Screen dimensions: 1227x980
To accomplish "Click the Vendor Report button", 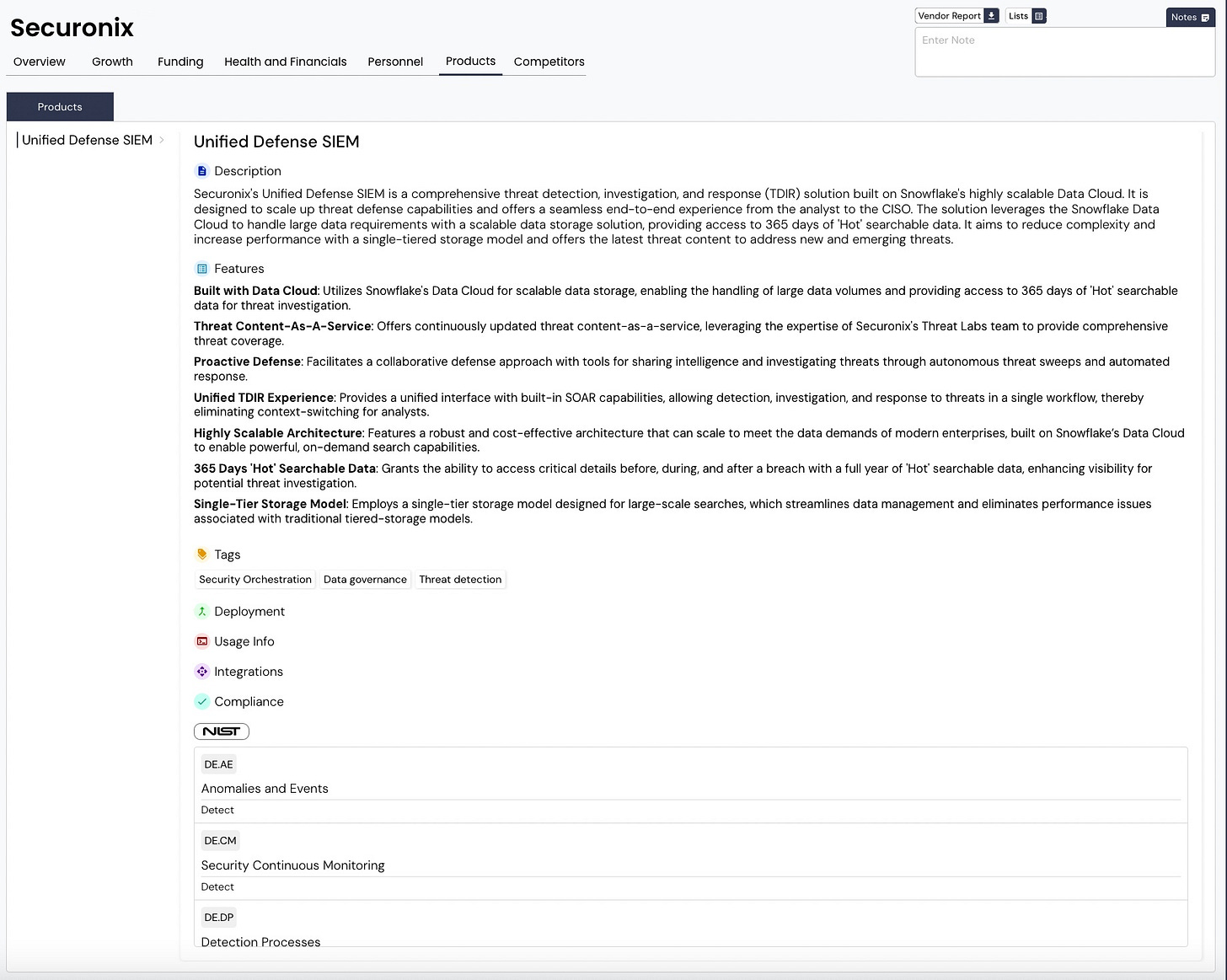I will pyautogui.click(x=957, y=16).
